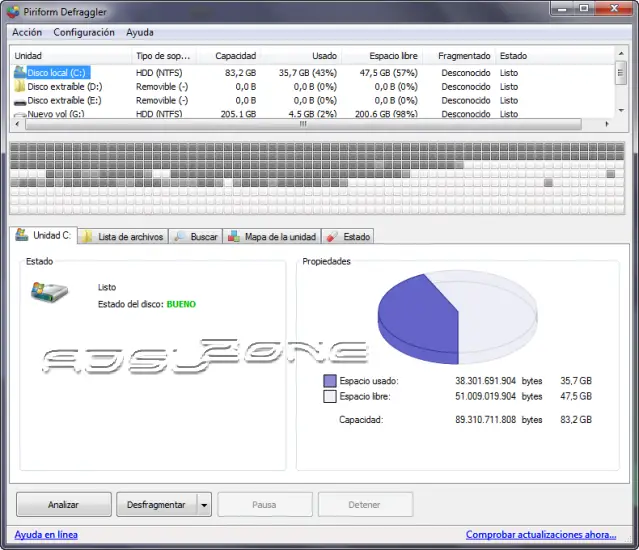Click the Espacio usado purple color swatch

[330, 381]
